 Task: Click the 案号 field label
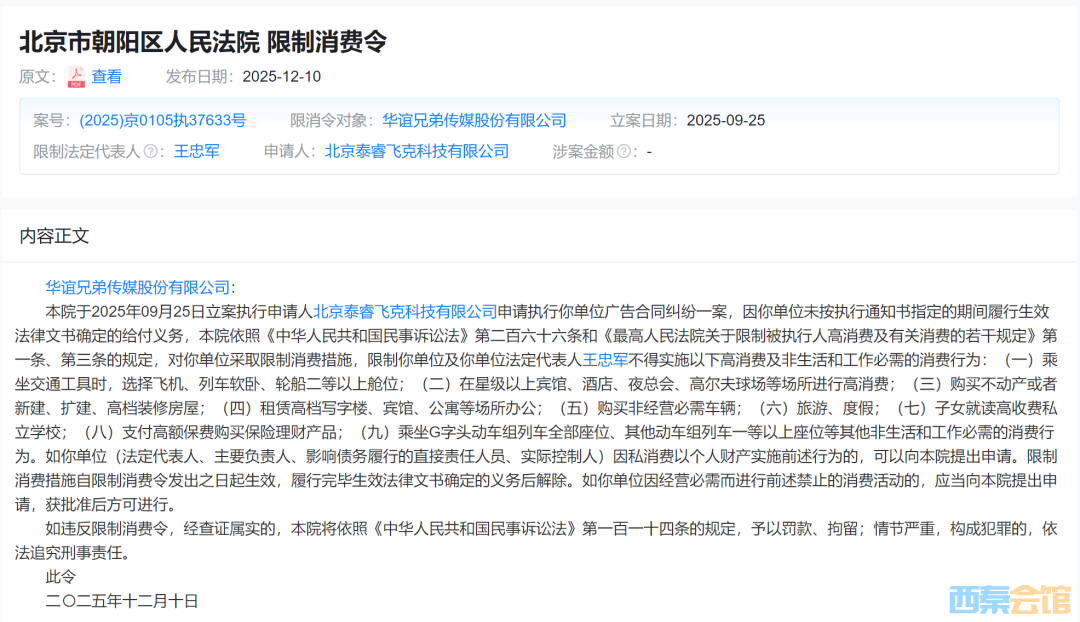click(x=51, y=120)
